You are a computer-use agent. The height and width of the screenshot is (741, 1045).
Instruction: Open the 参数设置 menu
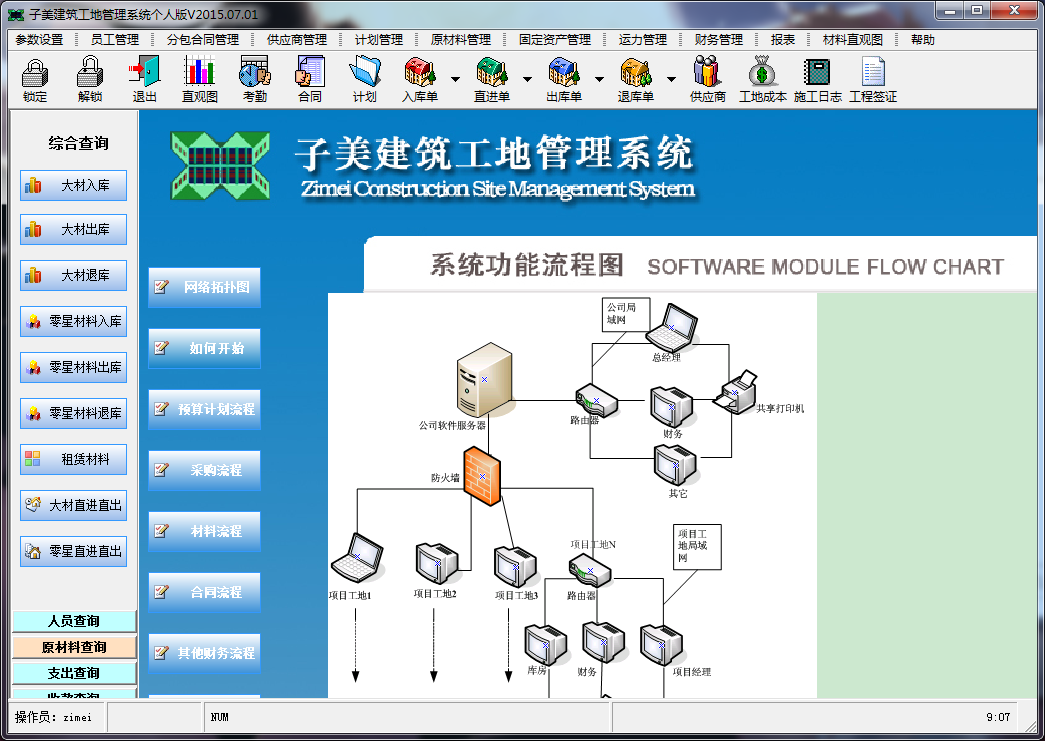tap(39, 40)
